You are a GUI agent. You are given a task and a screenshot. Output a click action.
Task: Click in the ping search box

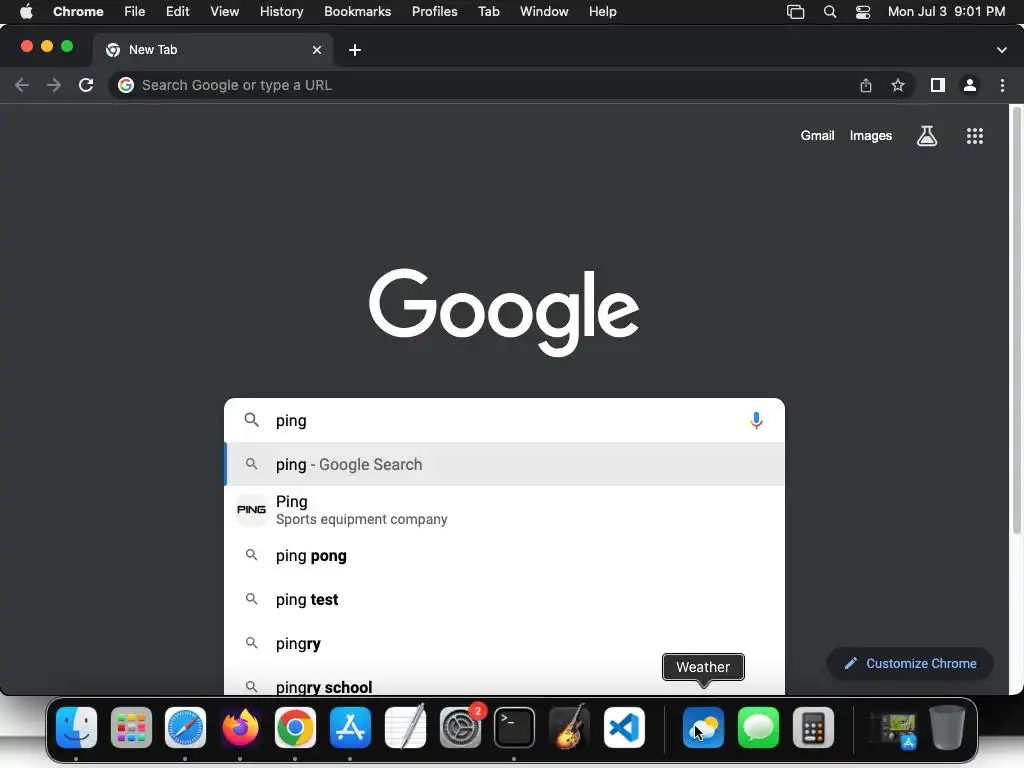[x=504, y=421]
